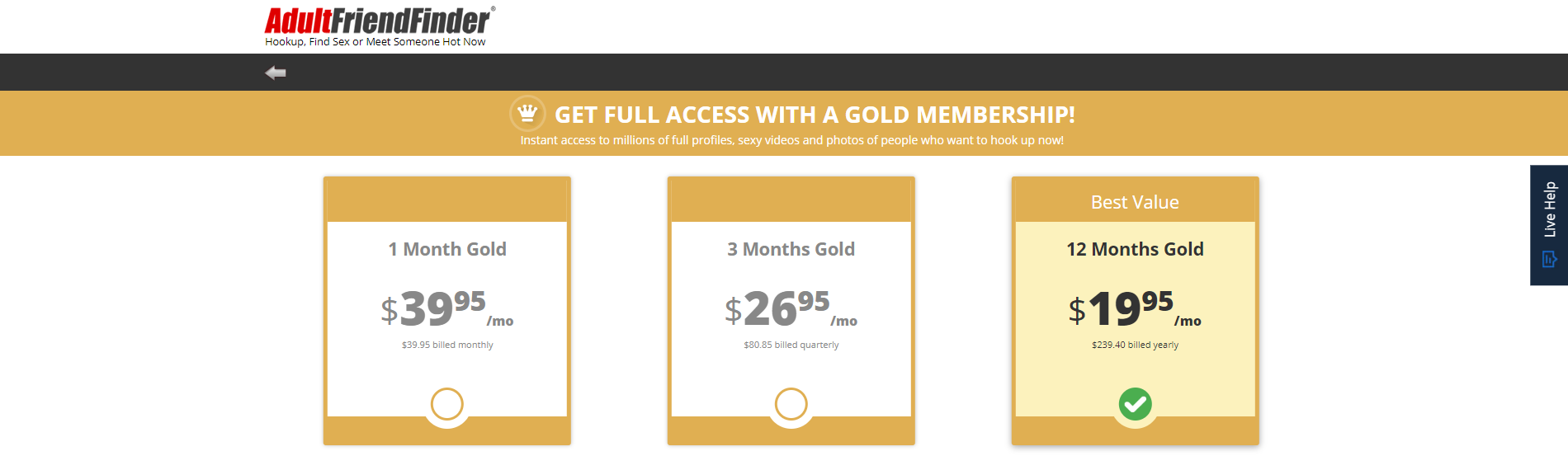Screen dimensions: 1568x470
Task: Click the $39.95 per month price
Action: tap(447, 308)
